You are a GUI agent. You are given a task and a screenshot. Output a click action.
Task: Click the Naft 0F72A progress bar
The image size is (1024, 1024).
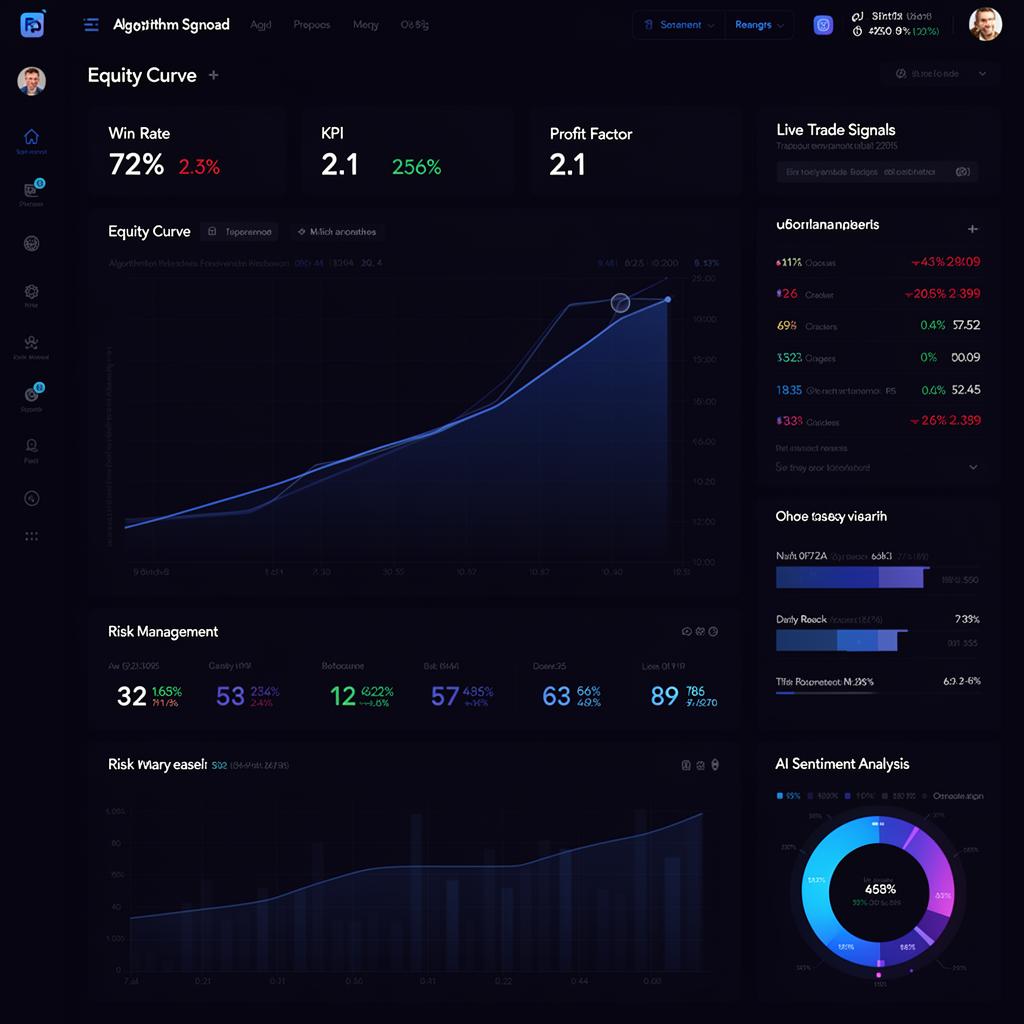click(852, 577)
